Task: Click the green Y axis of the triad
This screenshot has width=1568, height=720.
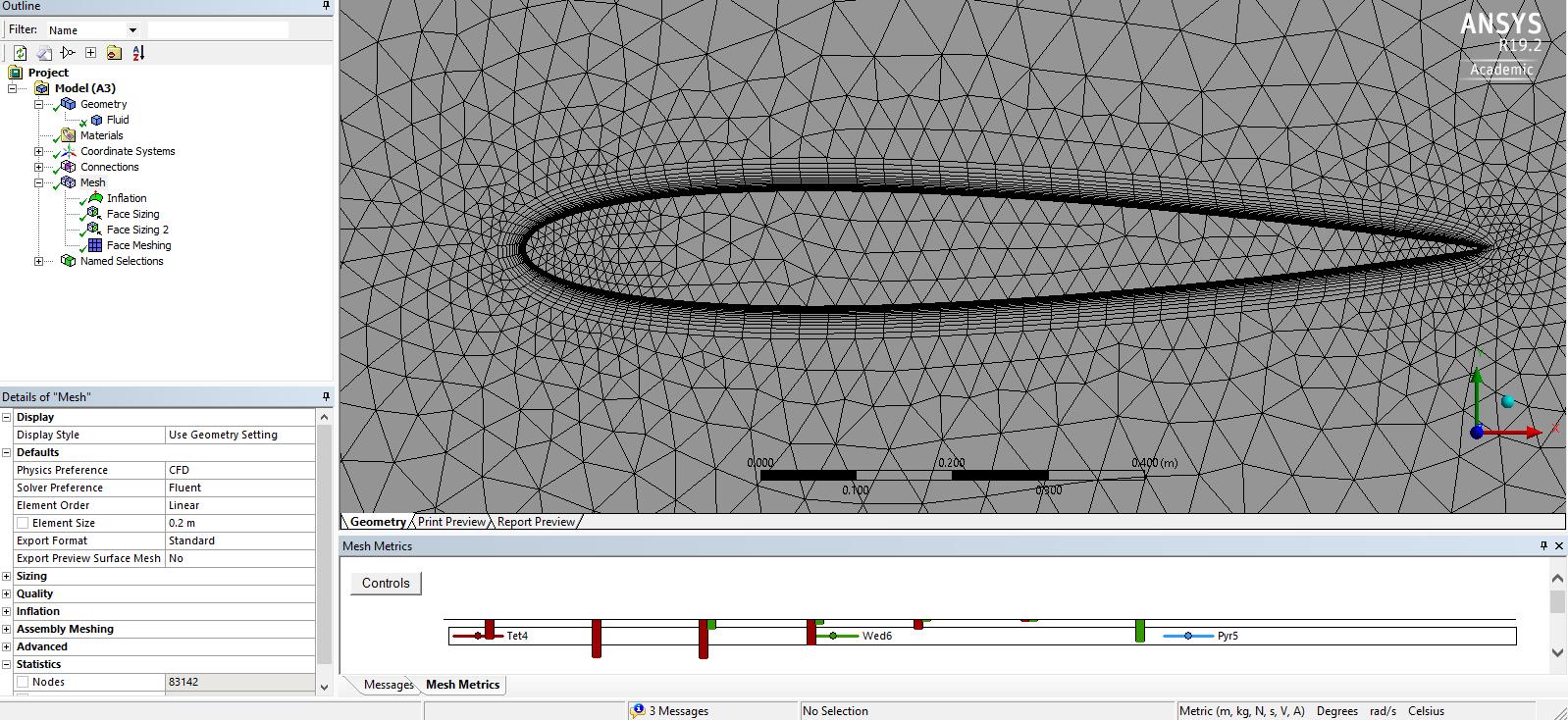Action: [1477, 397]
